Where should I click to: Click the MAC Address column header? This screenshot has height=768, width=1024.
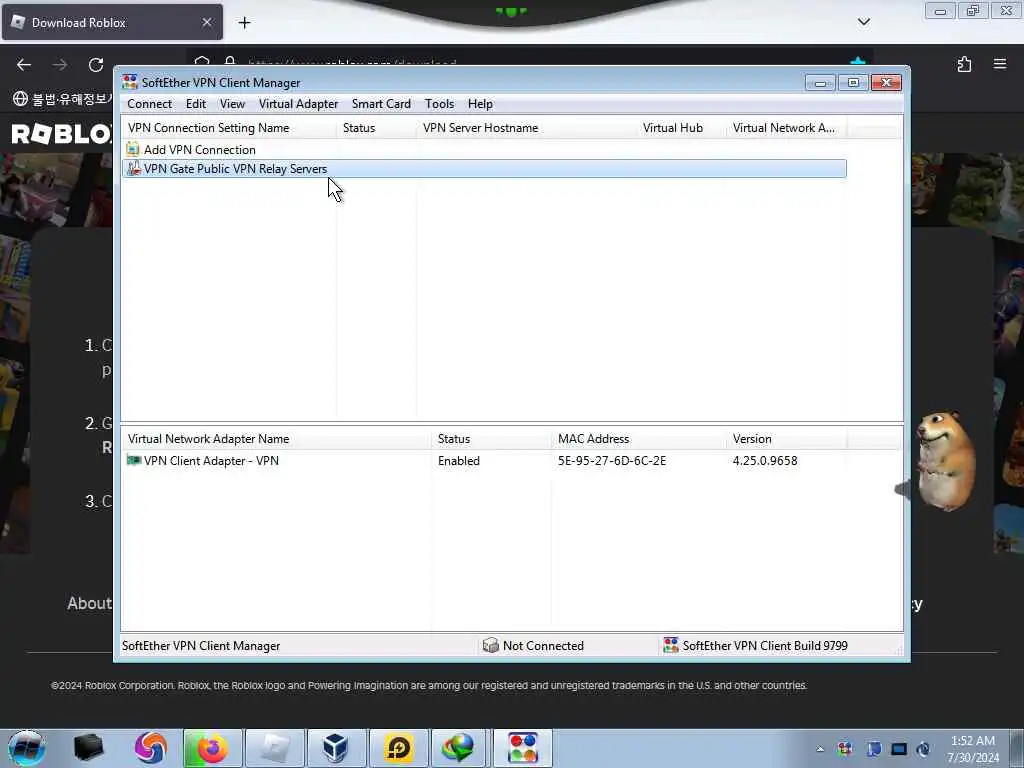pos(638,439)
